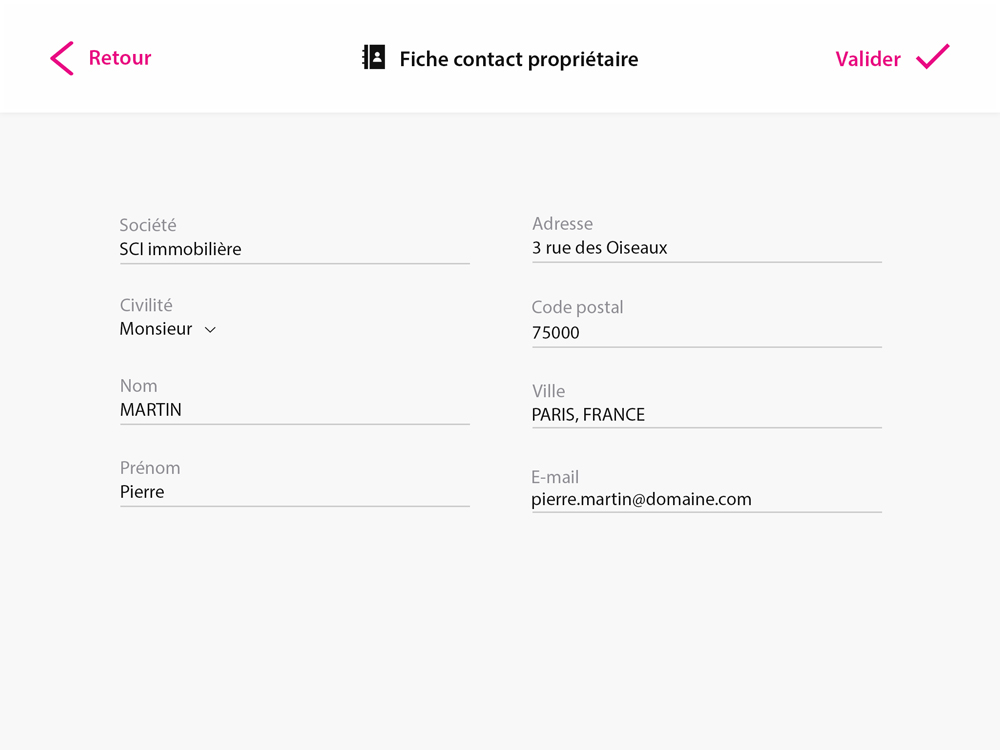
Task: Focus the Ville field PARIS, FRANCE
Action: click(x=707, y=415)
